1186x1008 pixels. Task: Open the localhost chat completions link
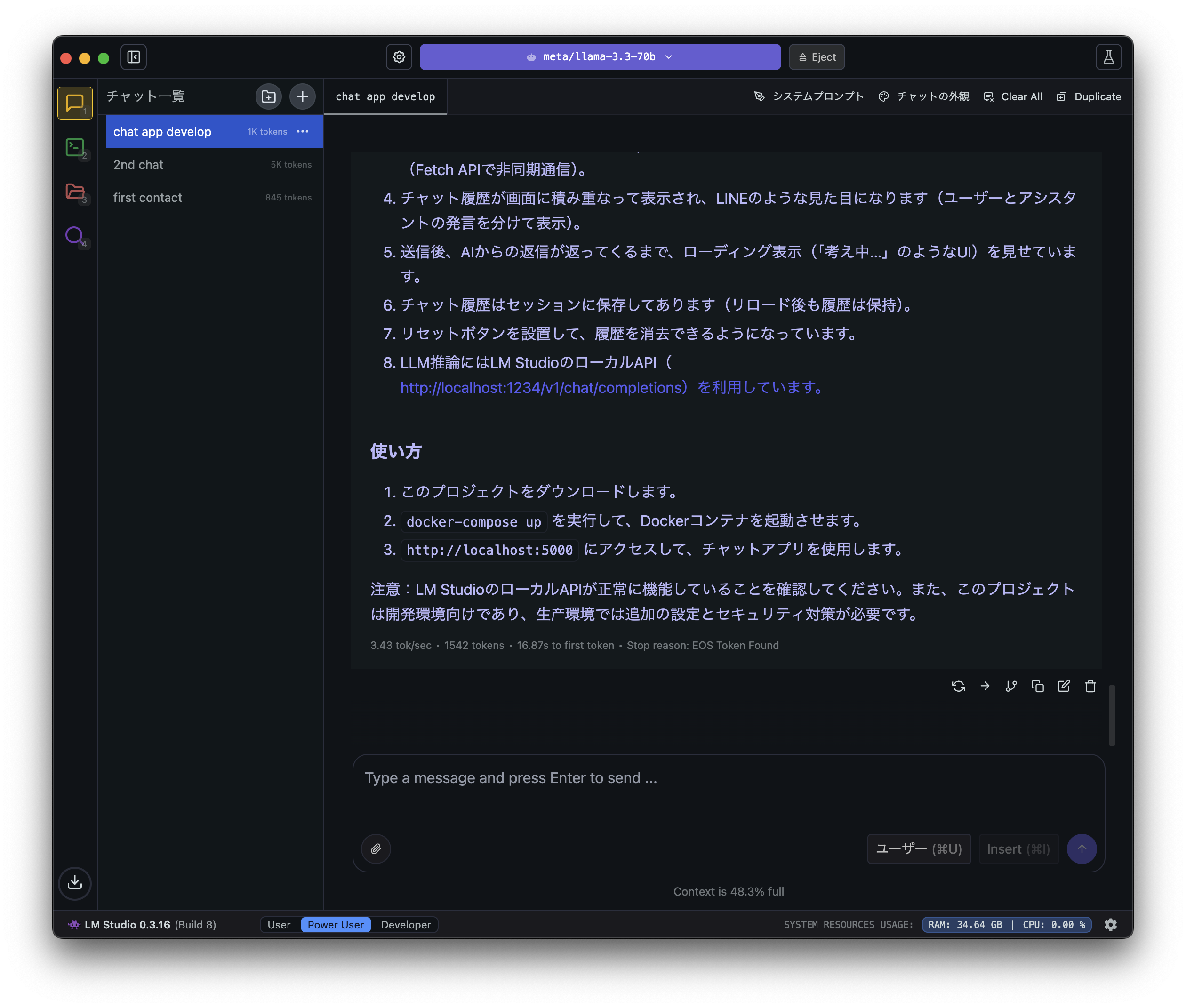540,387
